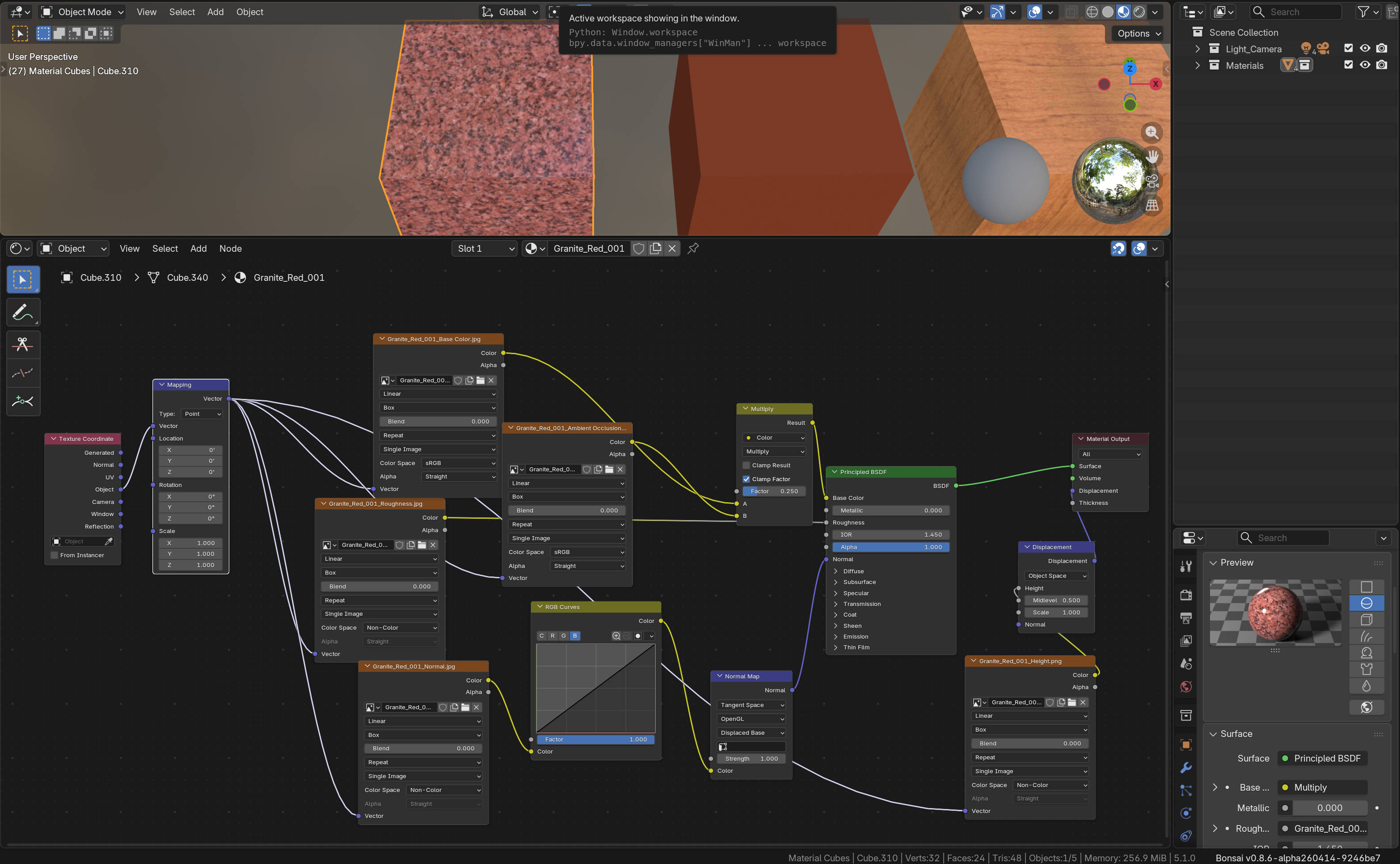
Task: Click the pin material icon
Action: [693, 249]
